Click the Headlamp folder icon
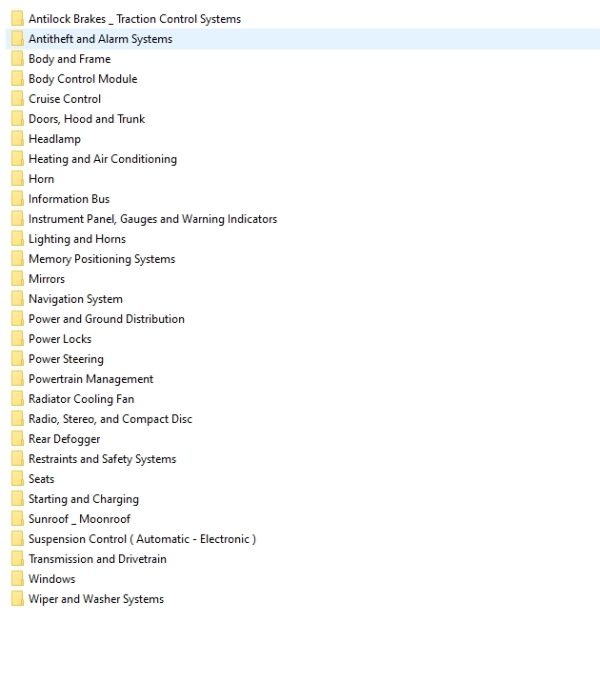The height and width of the screenshot is (682, 600). coord(17,139)
